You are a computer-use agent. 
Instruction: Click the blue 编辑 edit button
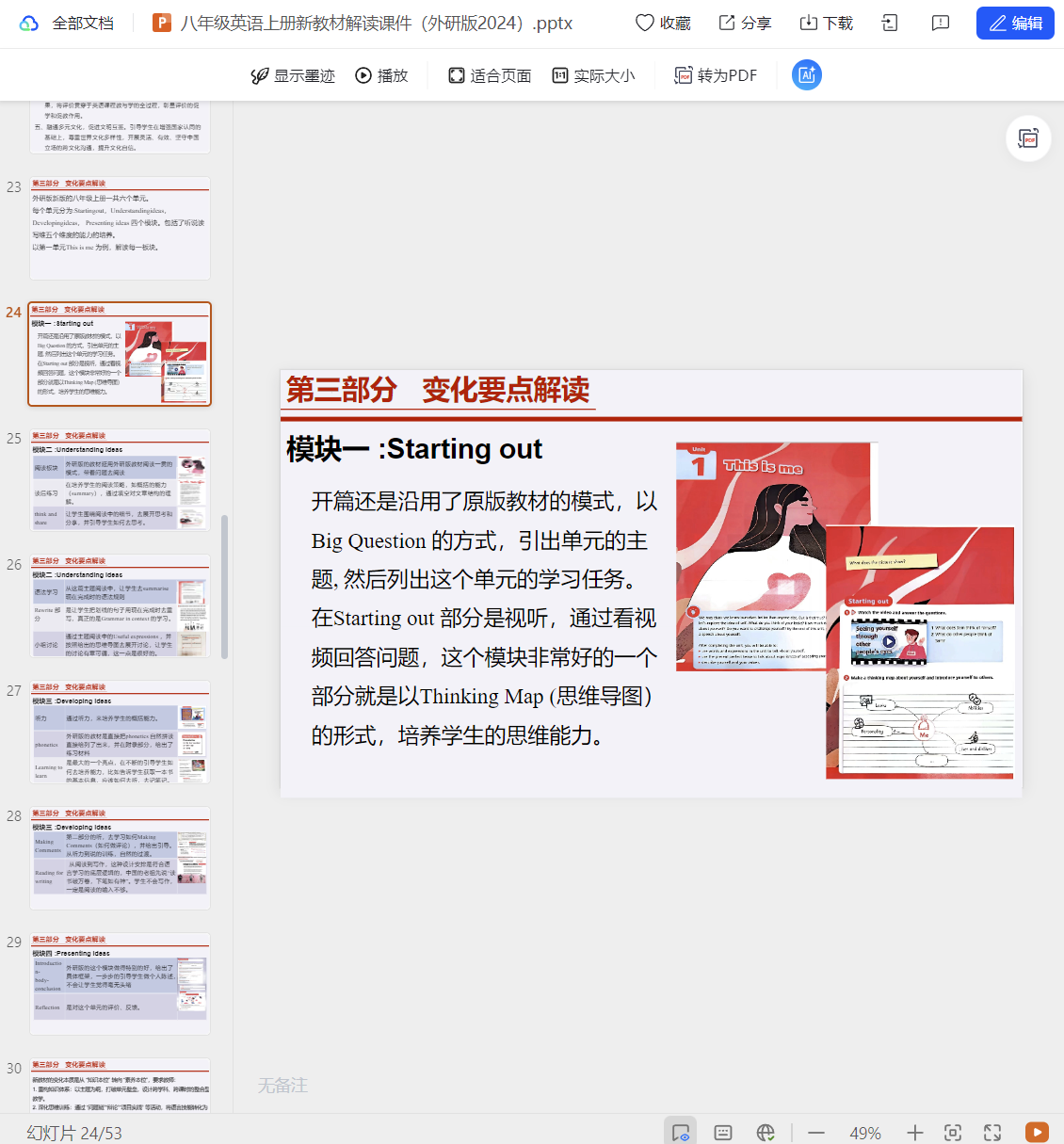pos(1015,23)
